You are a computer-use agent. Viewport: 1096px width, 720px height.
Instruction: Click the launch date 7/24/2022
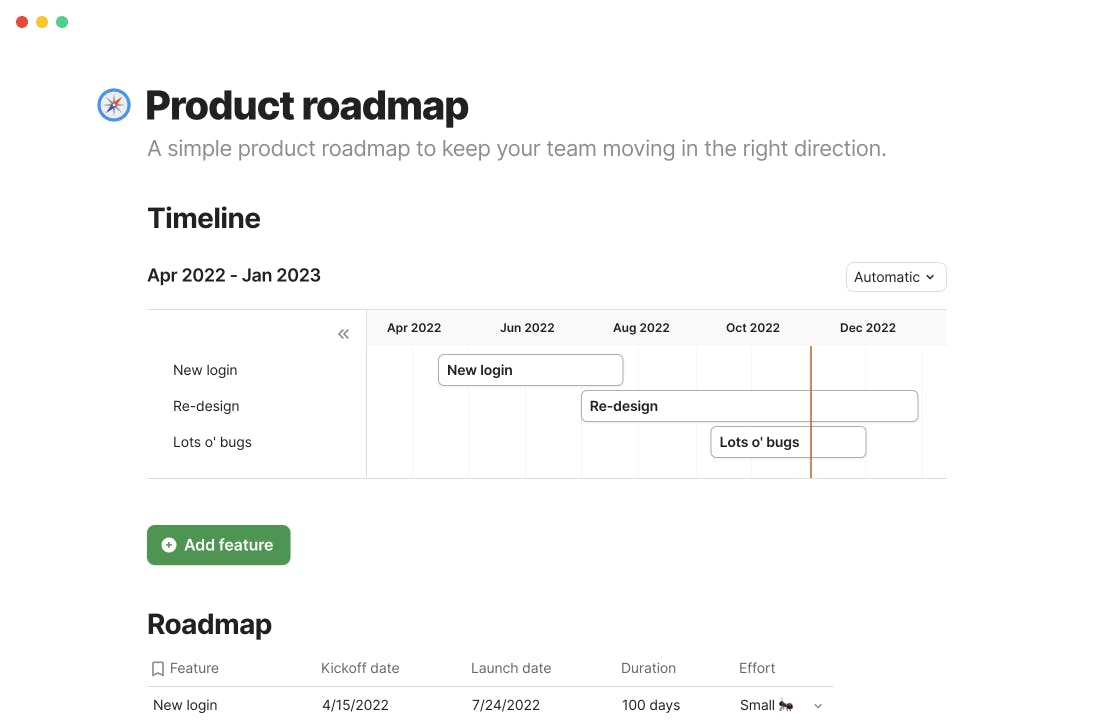[x=505, y=705]
